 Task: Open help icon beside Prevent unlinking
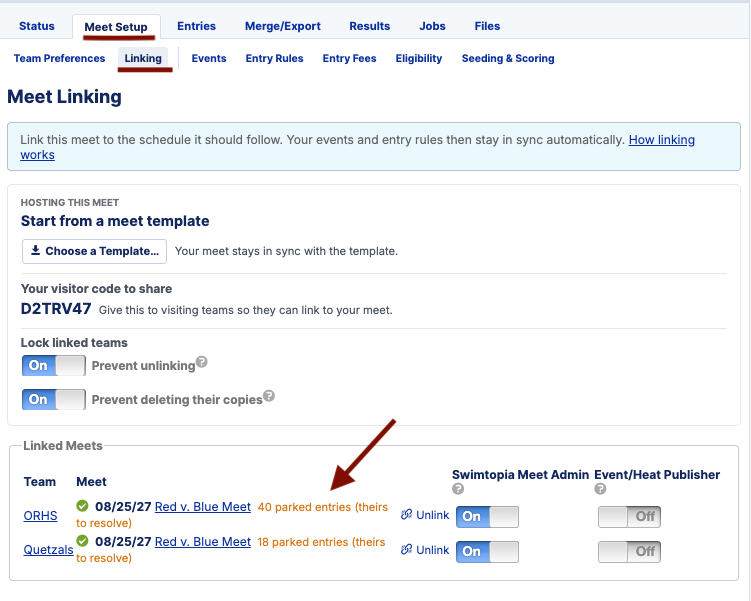tap(202, 362)
